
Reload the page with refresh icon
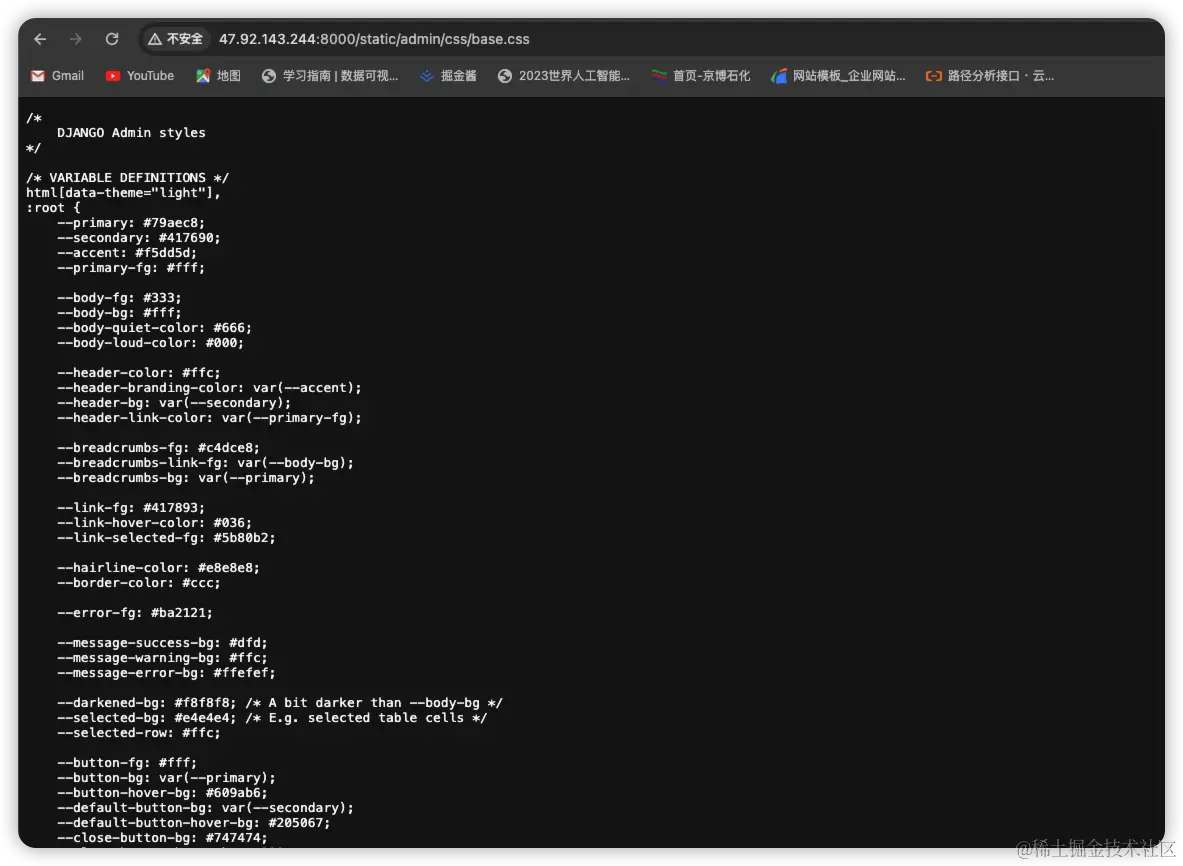(112, 39)
